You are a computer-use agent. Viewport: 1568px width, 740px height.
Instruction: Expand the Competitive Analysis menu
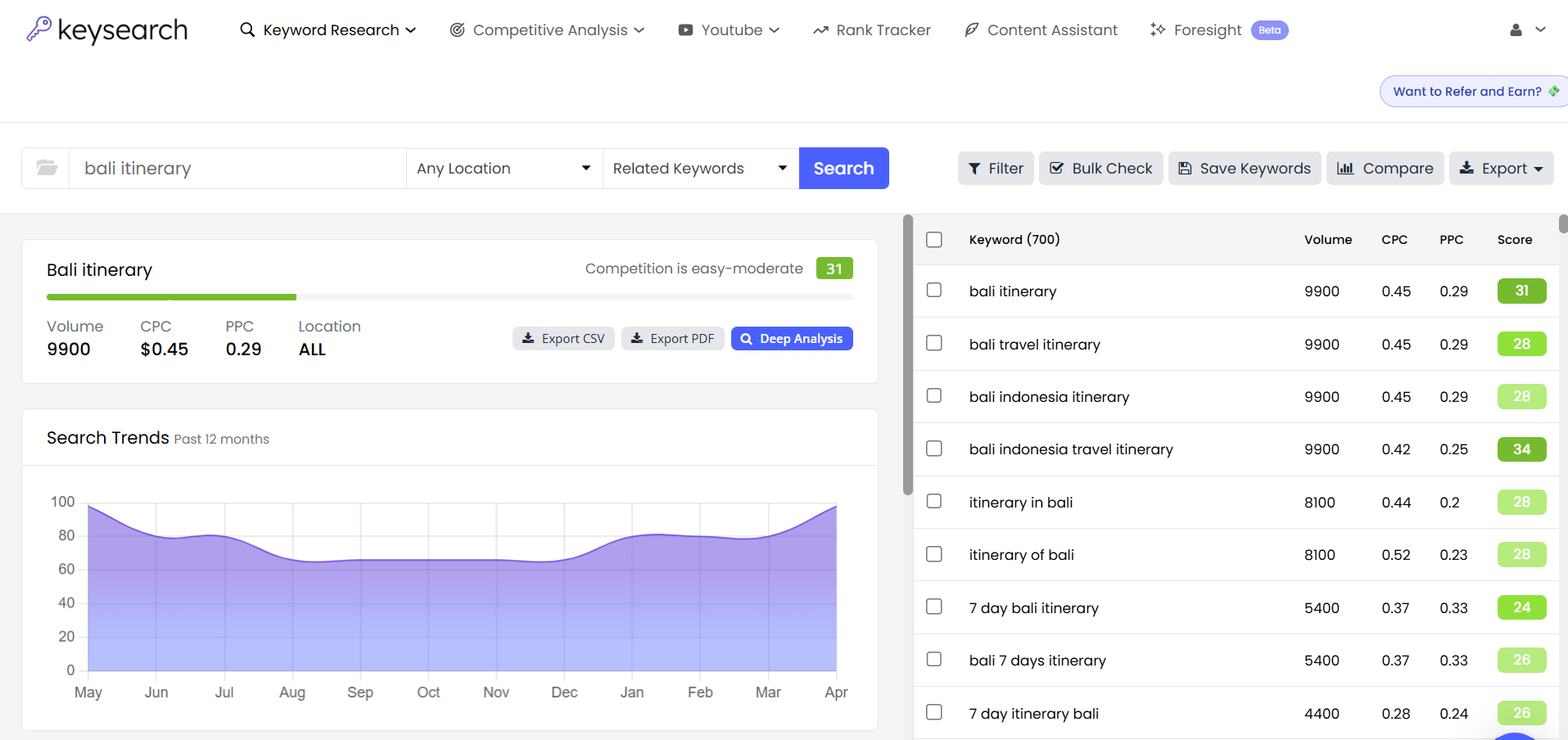point(548,30)
